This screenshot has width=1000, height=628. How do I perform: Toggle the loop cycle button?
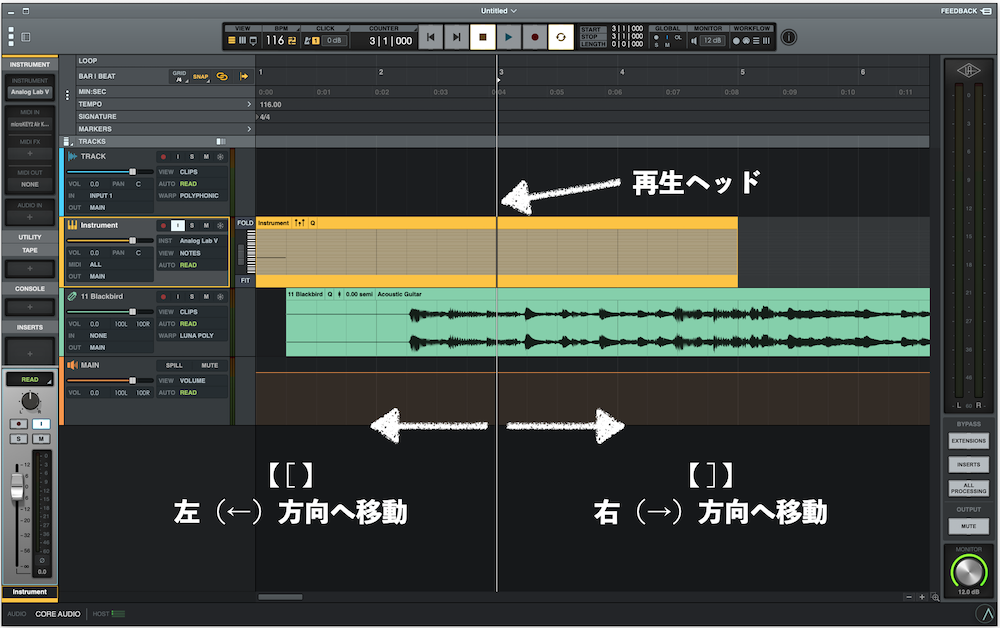(560, 38)
